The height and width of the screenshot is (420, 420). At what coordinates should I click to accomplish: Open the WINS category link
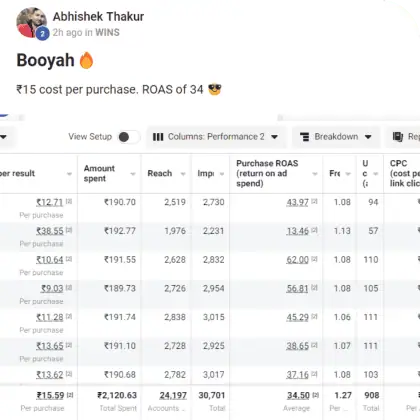pos(107,32)
